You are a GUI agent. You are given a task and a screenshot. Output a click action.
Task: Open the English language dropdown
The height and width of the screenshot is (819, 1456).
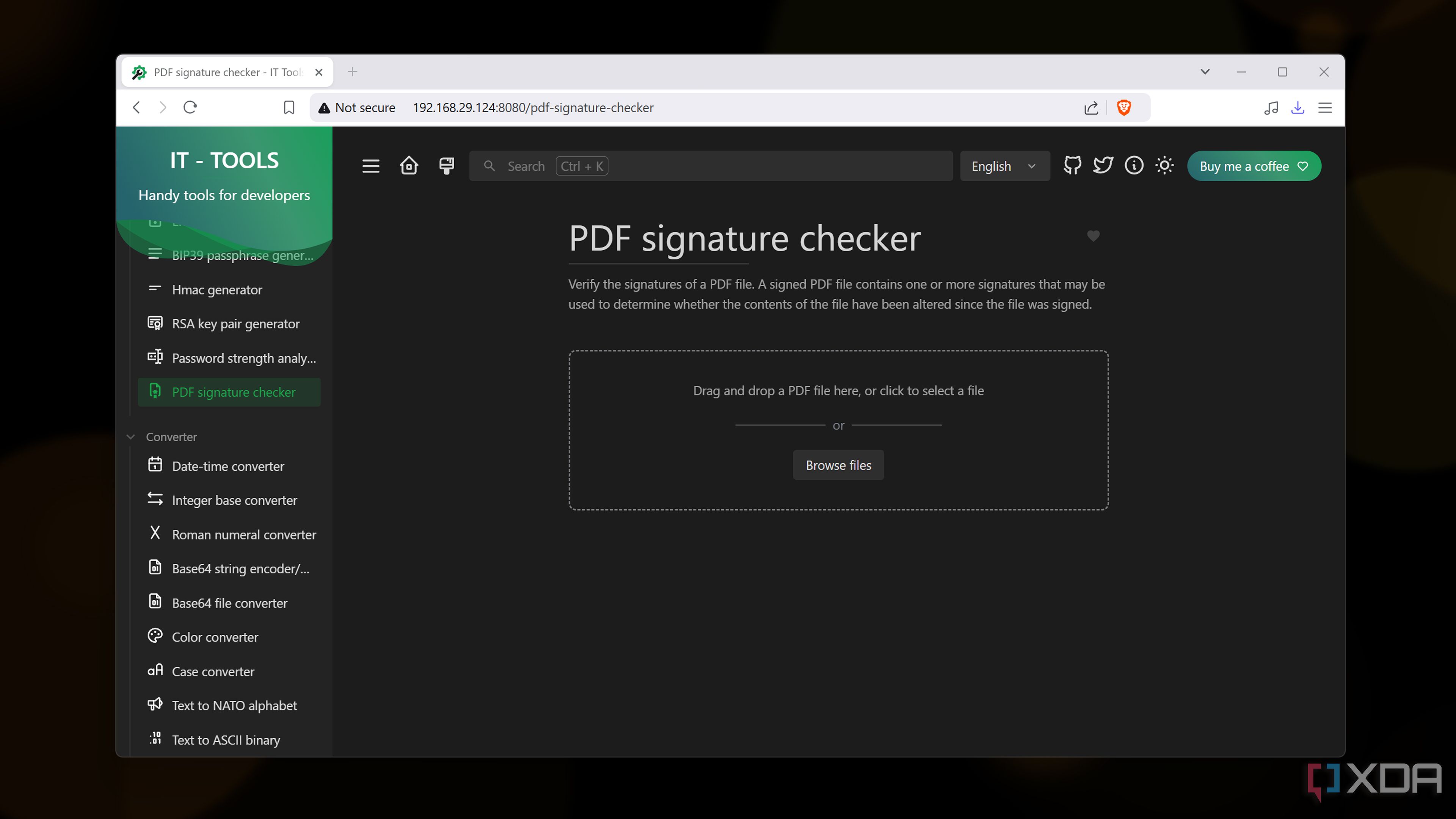[x=1005, y=166]
